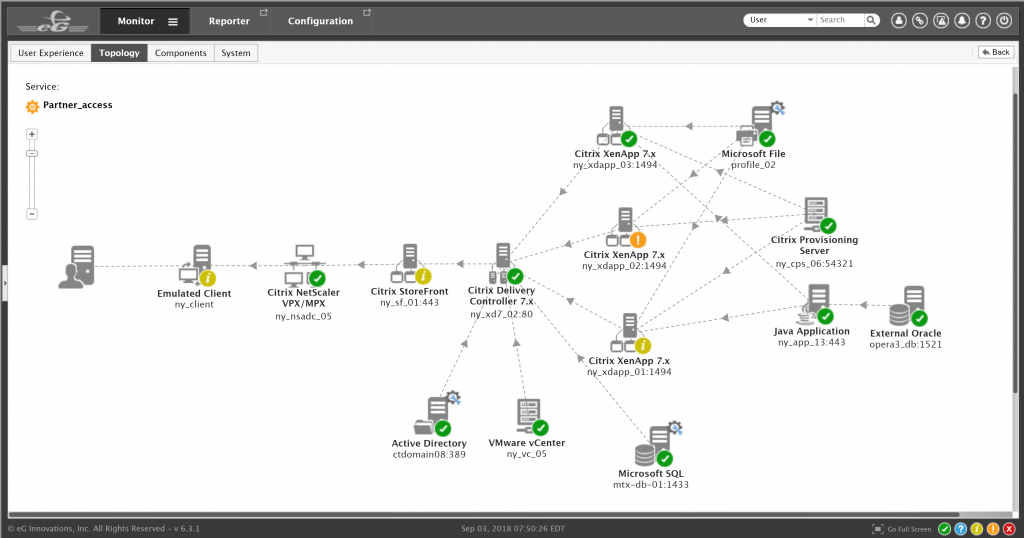Select the Citrix StoreFront node icon

click(x=411, y=264)
